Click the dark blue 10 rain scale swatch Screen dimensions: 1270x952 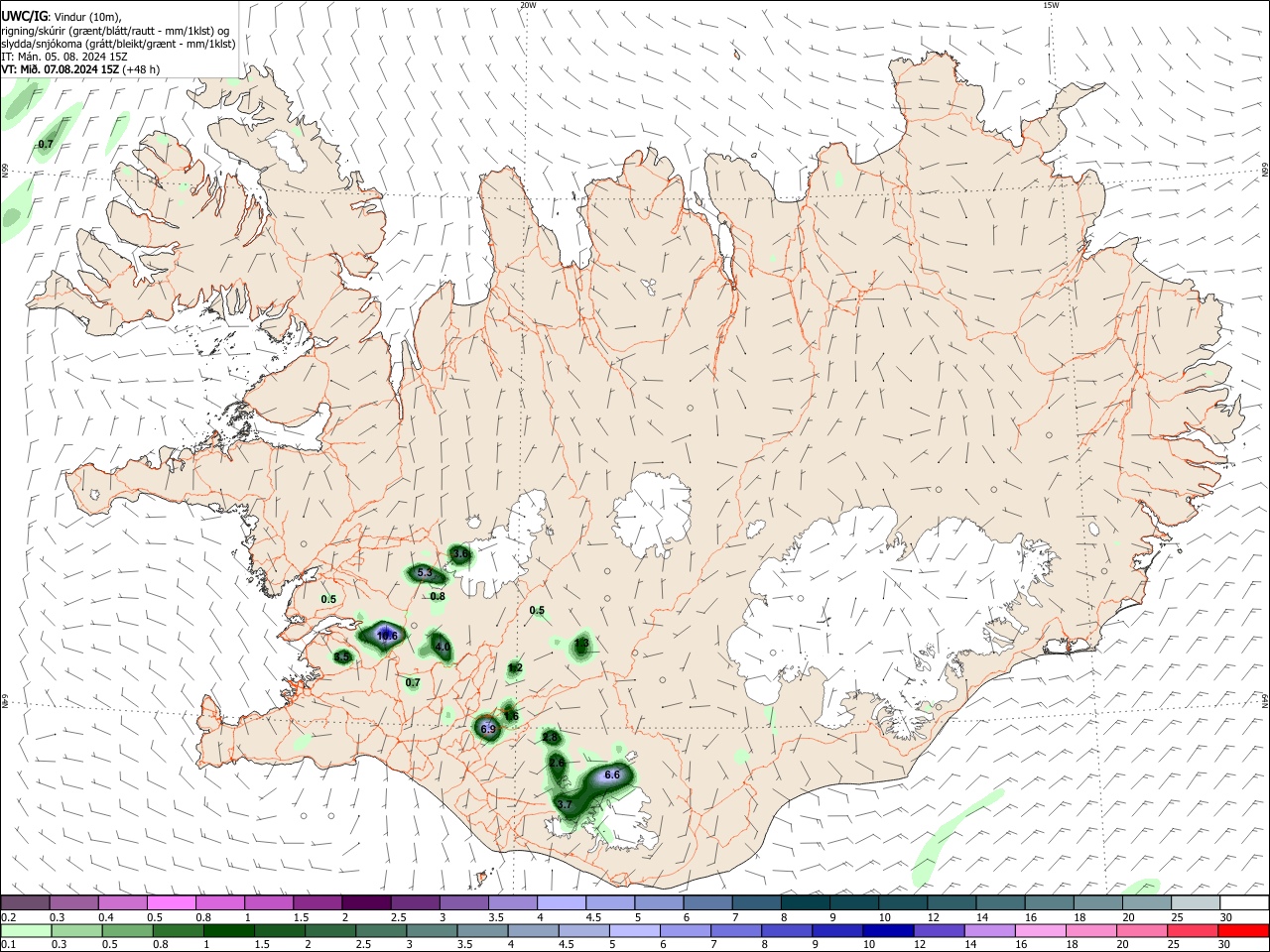click(x=886, y=931)
